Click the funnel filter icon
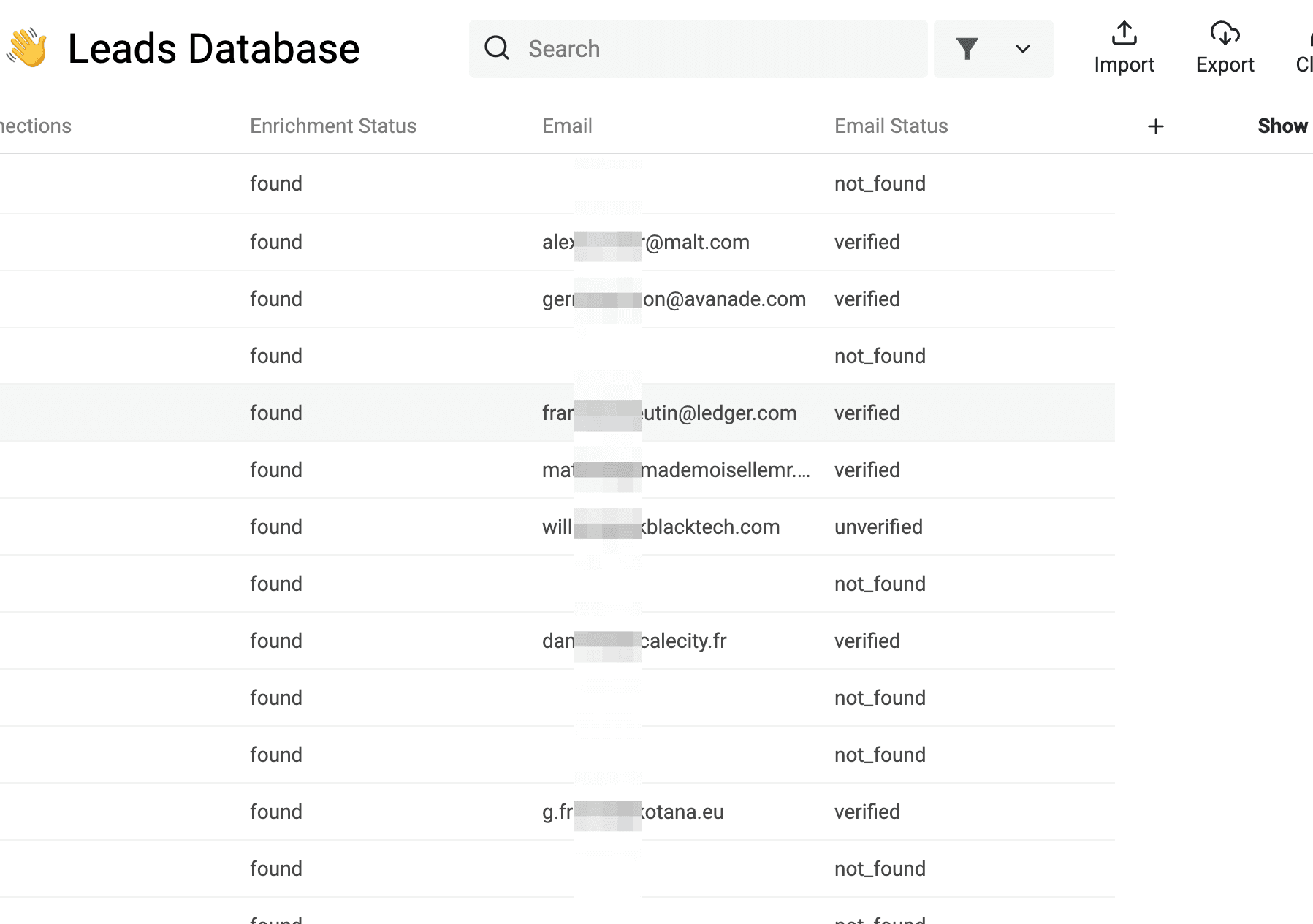 [x=967, y=49]
